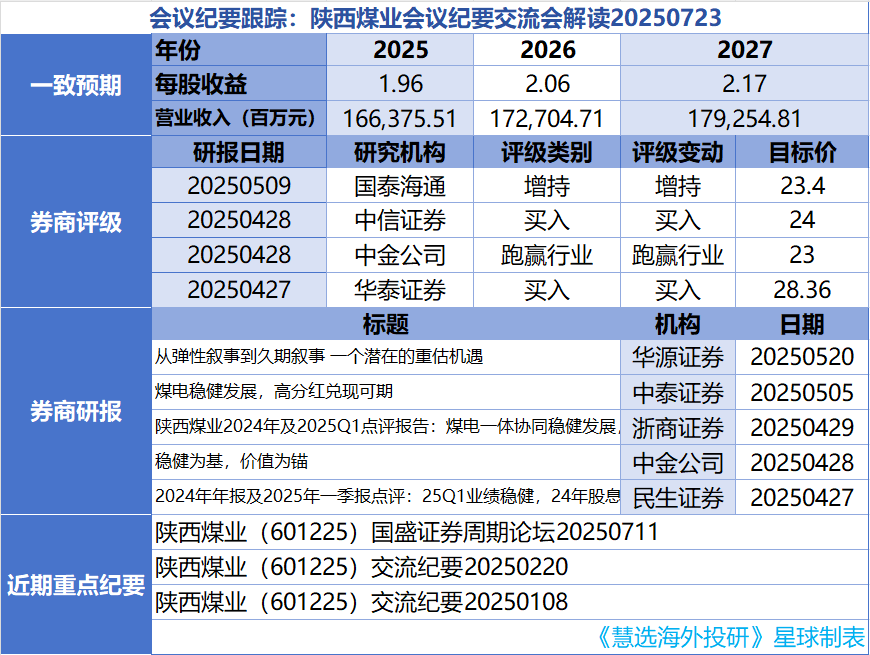Click the 2026 year column header
Image resolution: width=870 pixels, height=655 pixels.
coord(547,50)
